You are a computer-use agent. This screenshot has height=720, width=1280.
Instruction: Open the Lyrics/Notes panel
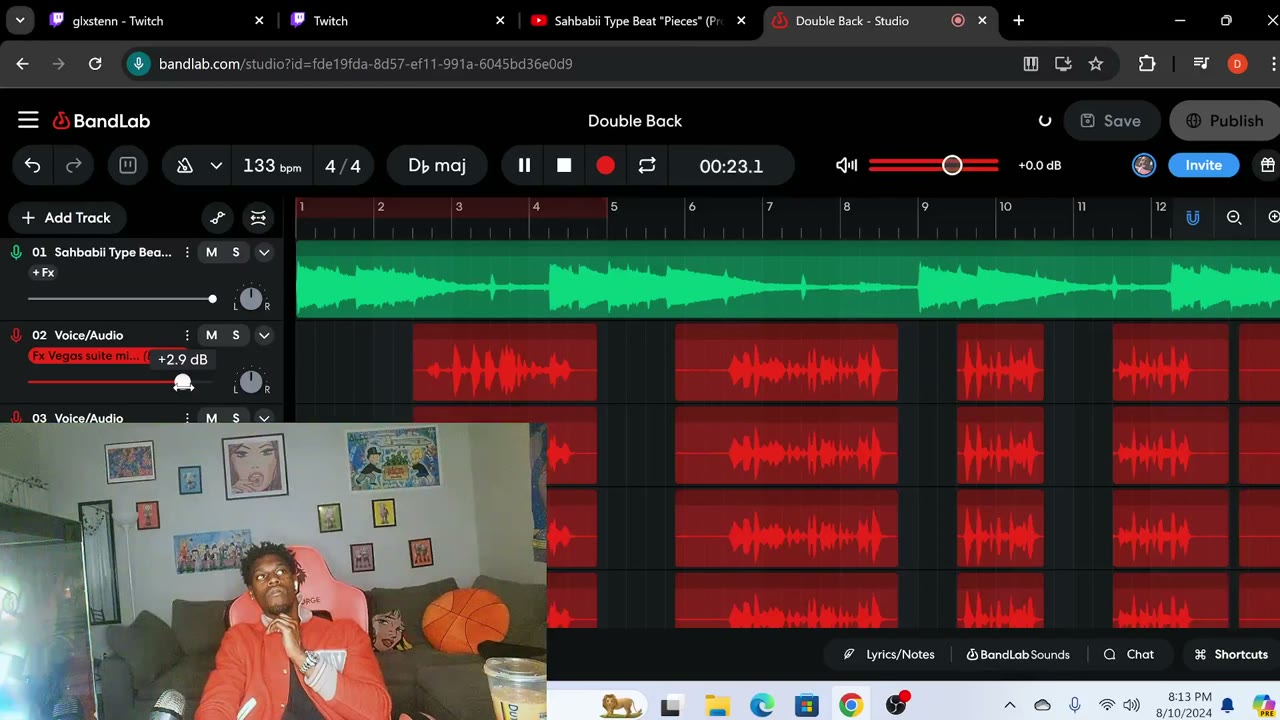889,655
